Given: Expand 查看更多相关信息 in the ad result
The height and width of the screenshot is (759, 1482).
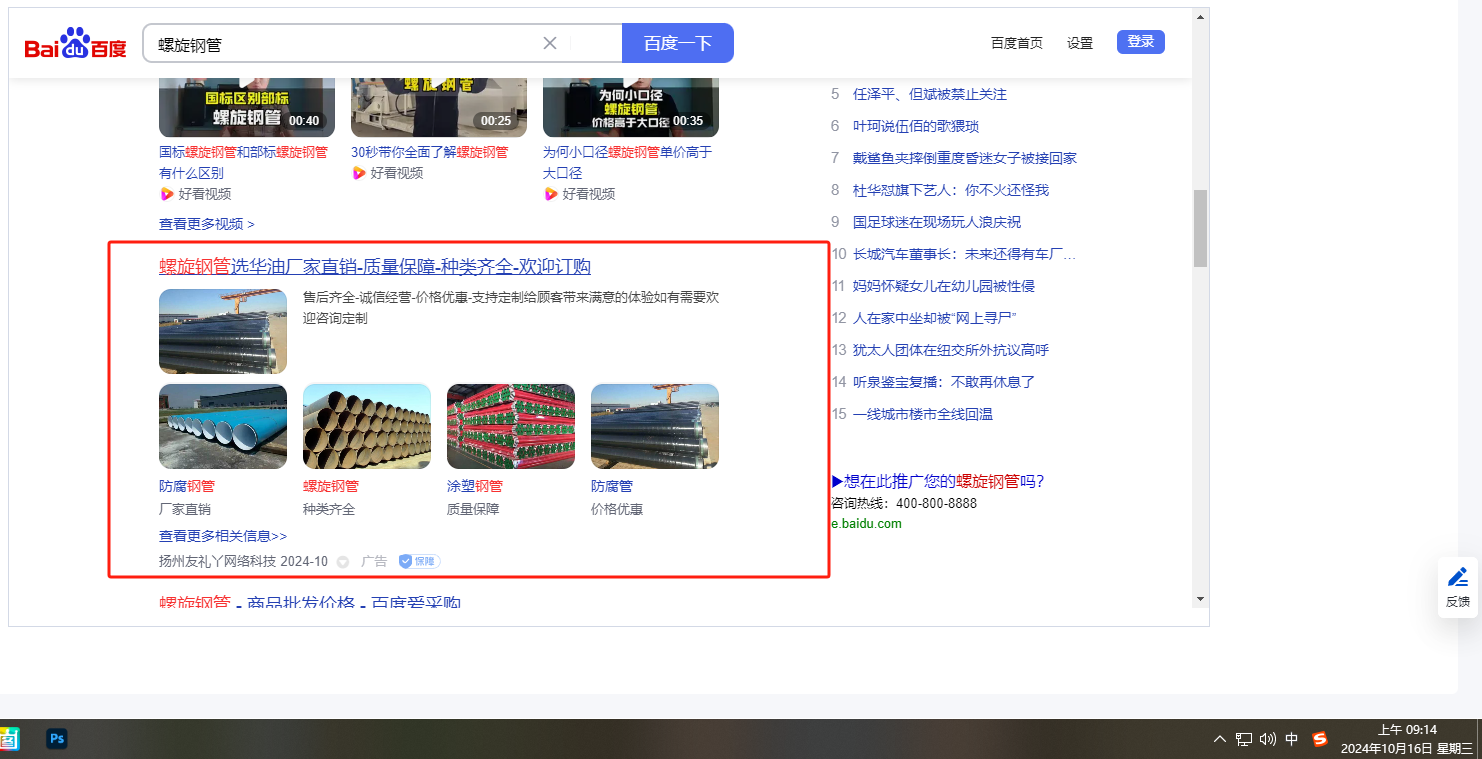Looking at the screenshot, I should (x=223, y=536).
